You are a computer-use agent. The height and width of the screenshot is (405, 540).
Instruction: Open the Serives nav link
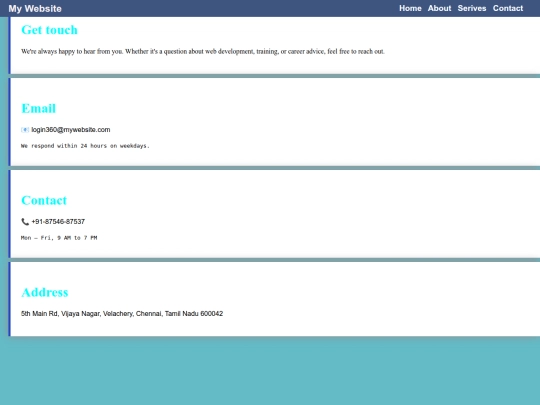pos(472,8)
